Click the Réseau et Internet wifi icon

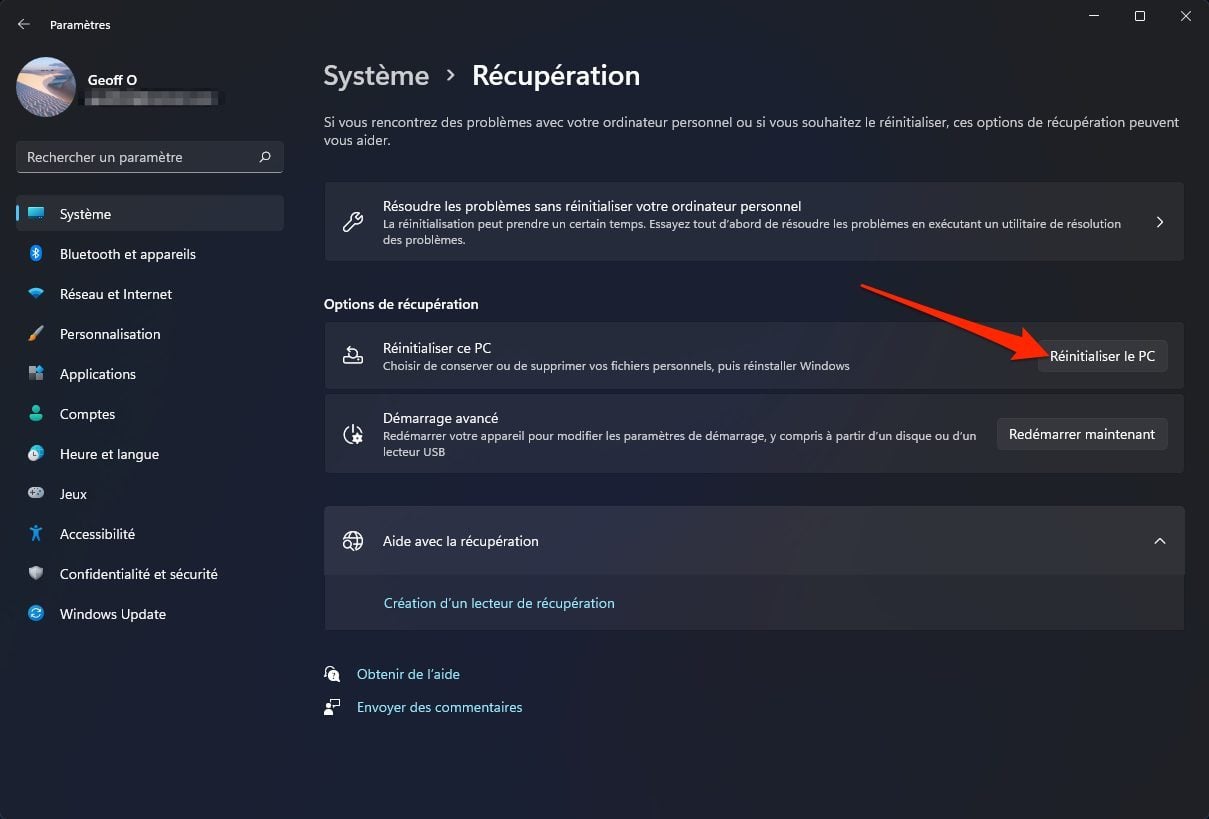(x=36, y=294)
